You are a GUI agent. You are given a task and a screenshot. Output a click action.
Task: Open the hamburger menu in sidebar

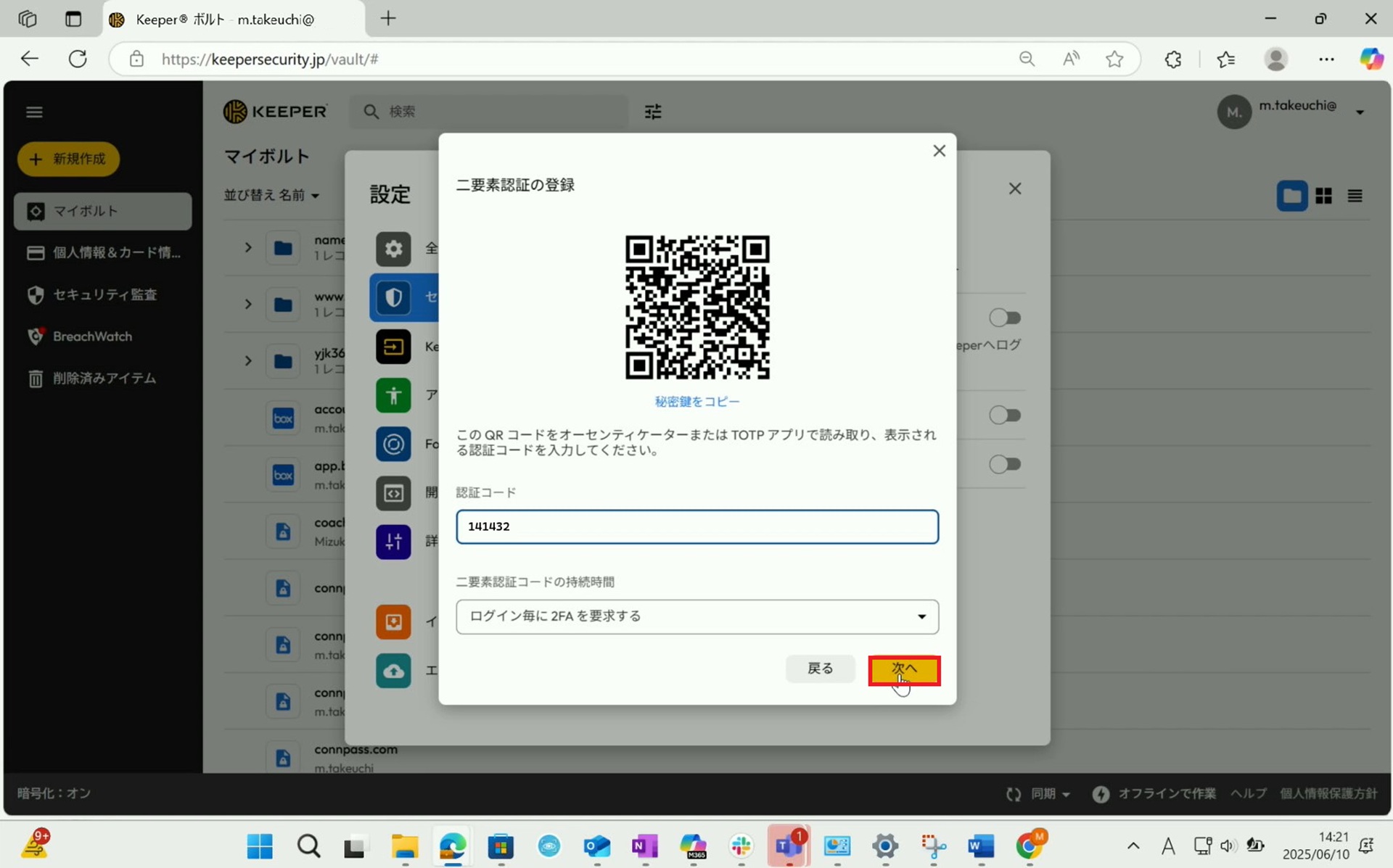[34, 112]
